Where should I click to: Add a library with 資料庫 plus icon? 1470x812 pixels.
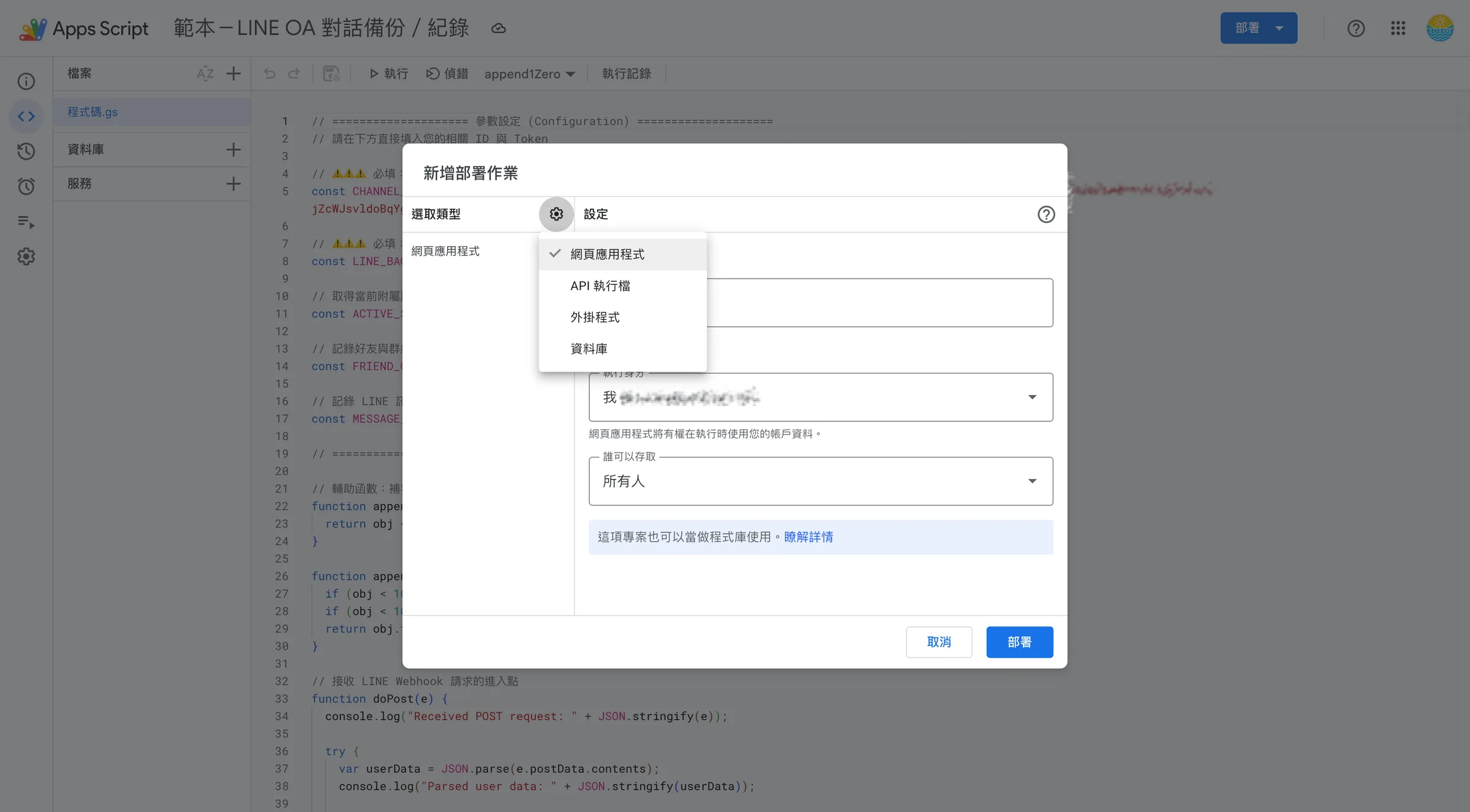pyautogui.click(x=233, y=149)
